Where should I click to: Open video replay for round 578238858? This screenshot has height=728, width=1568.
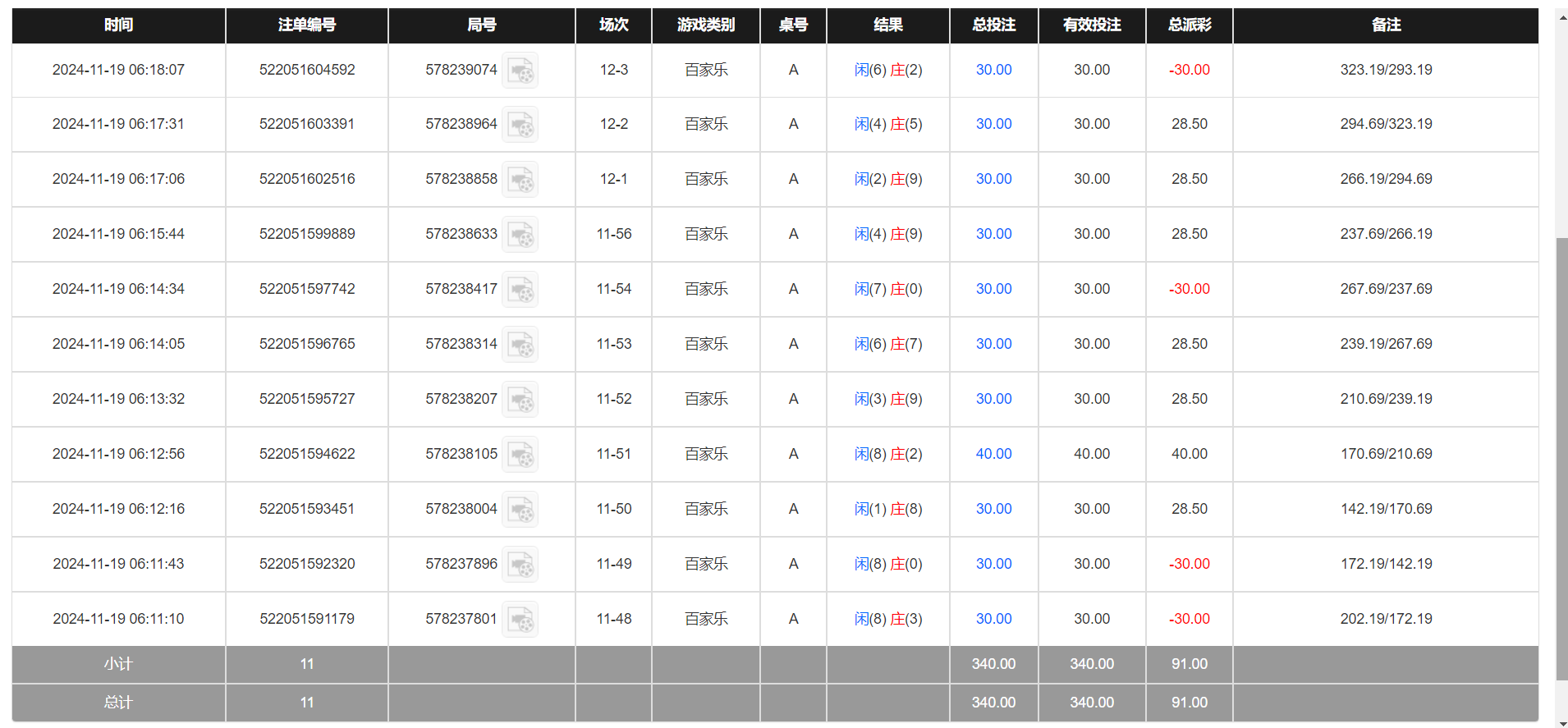[x=520, y=180]
